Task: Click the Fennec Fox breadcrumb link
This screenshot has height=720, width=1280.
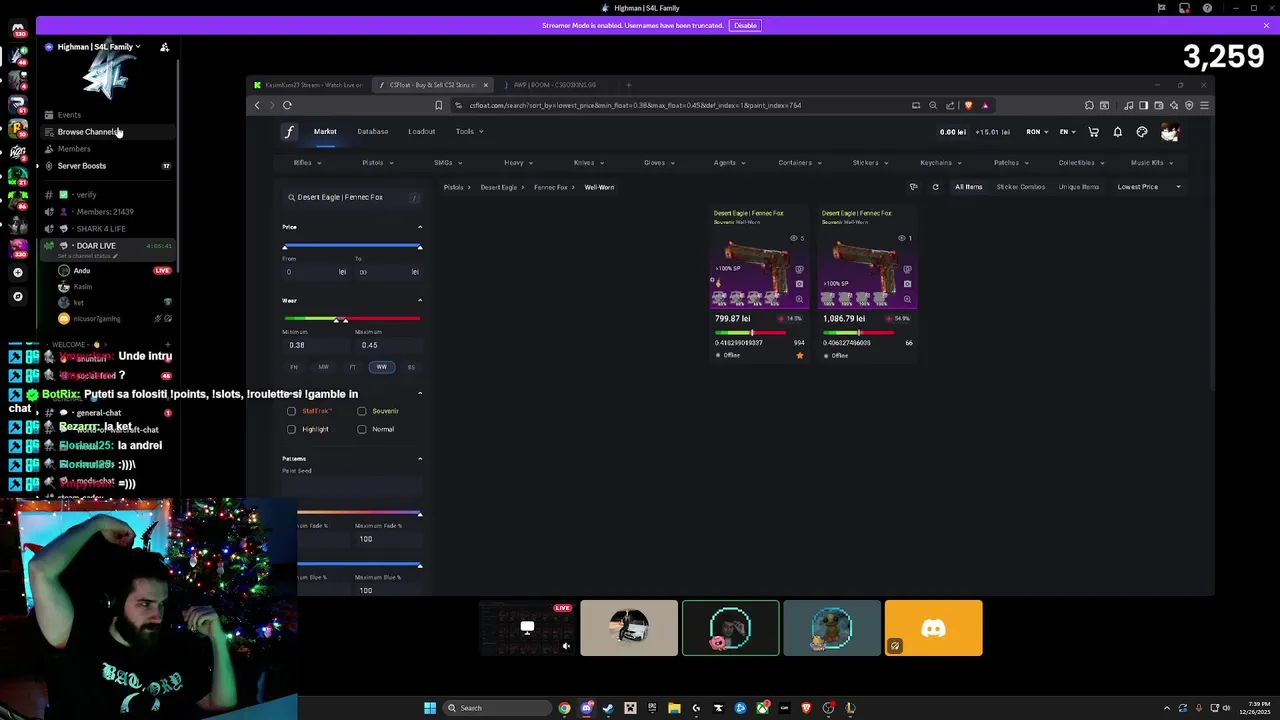Action: tap(551, 188)
